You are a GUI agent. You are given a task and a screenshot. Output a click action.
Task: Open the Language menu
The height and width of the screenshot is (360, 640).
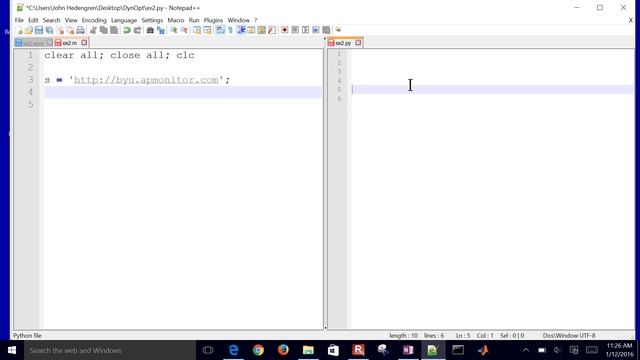(124, 20)
